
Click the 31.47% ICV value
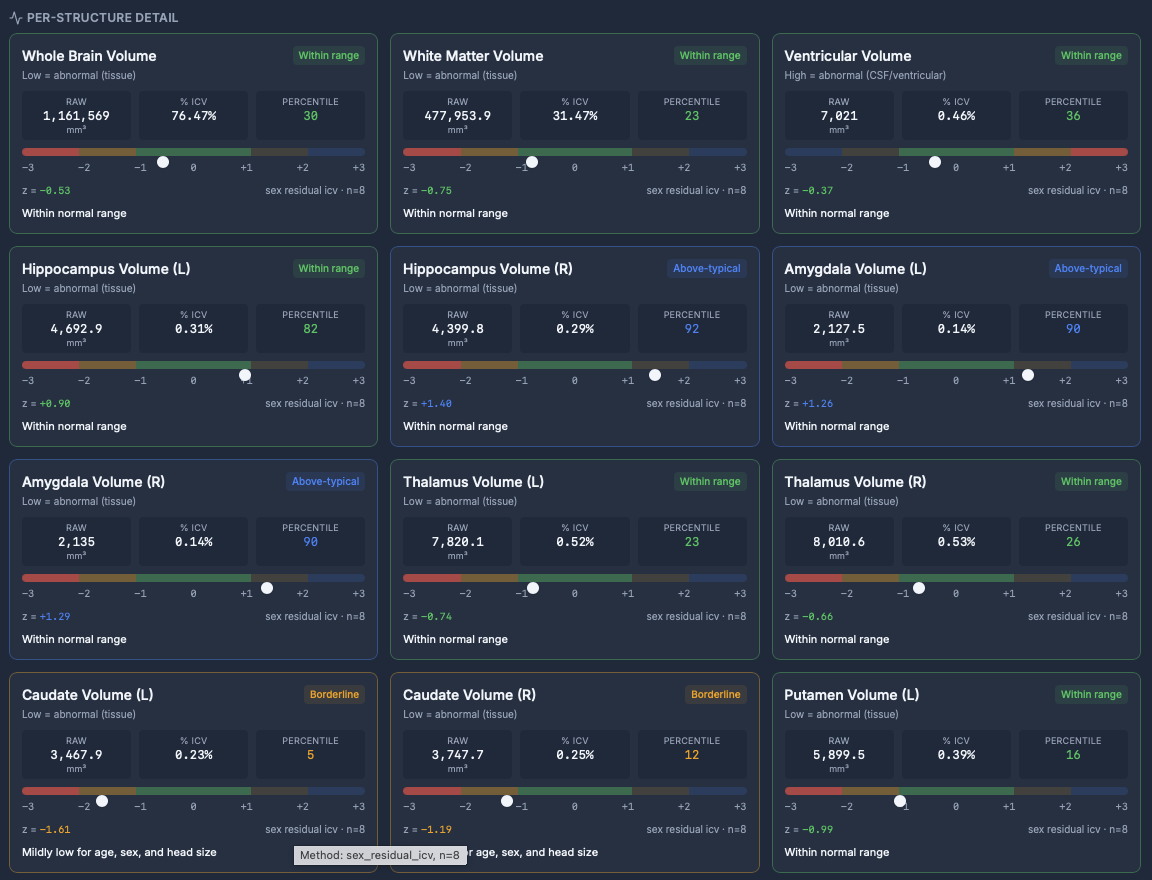point(575,116)
